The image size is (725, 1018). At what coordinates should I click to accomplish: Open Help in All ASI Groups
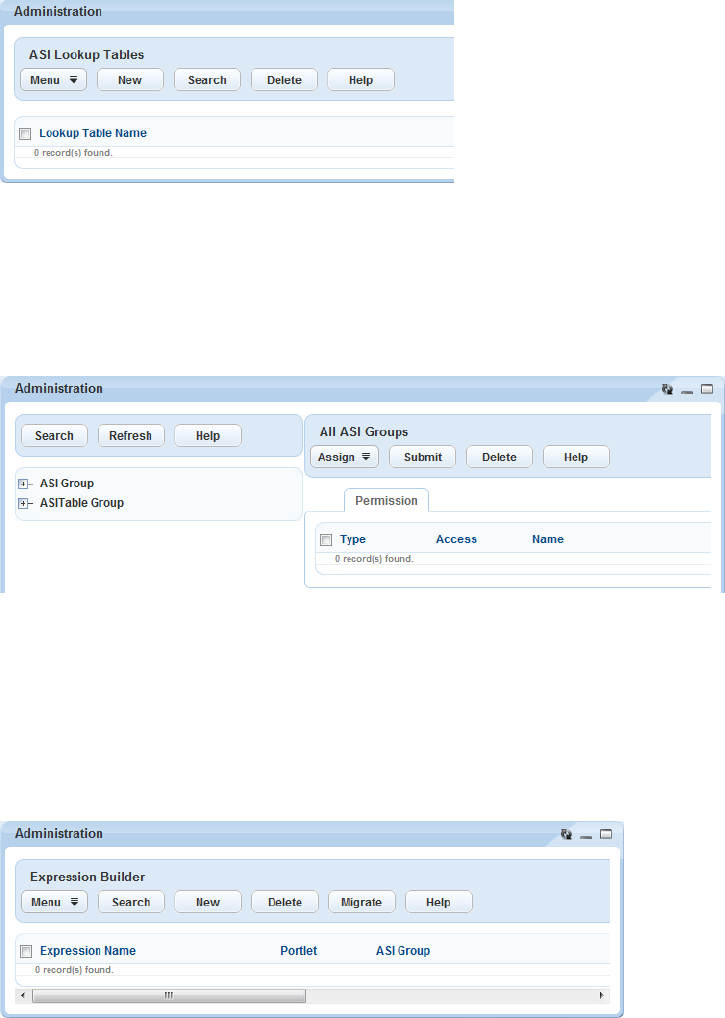pyautogui.click(x=576, y=457)
